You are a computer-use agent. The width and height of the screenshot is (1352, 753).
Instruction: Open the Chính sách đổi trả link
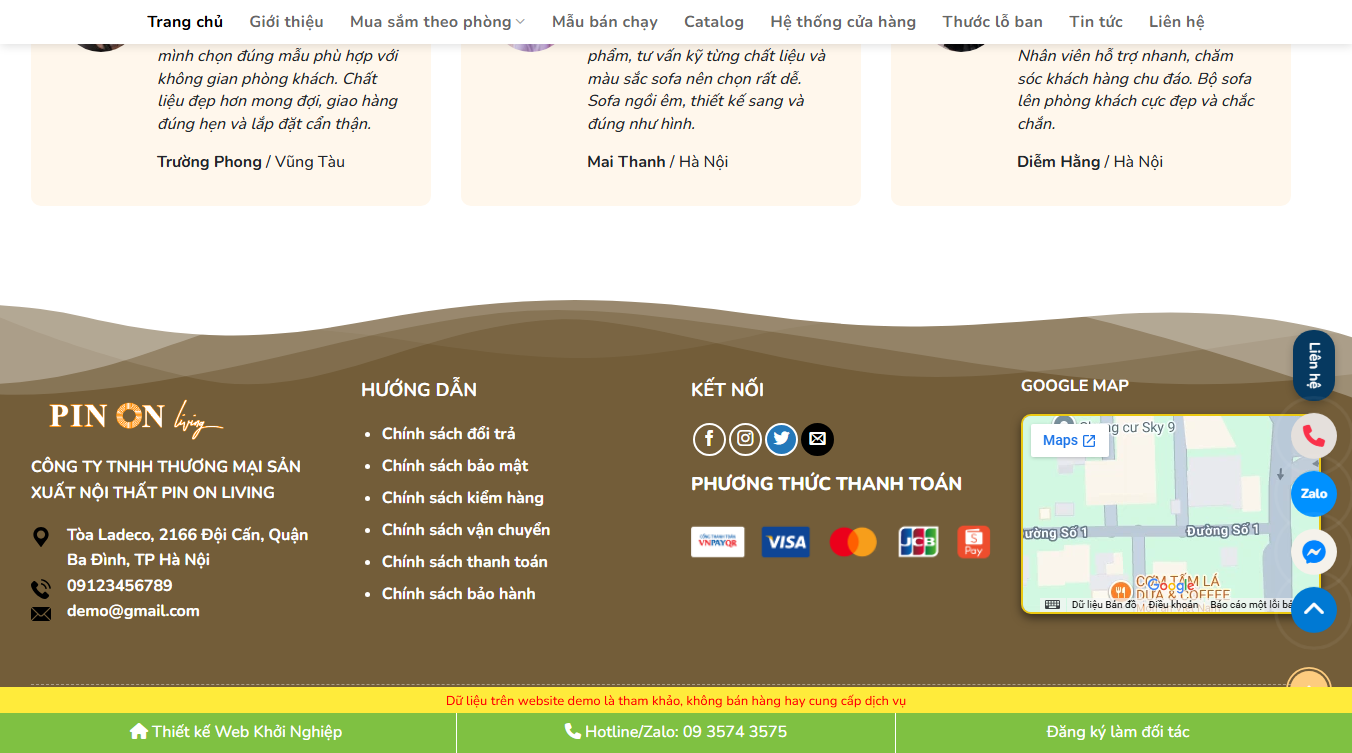click(449, 433)
